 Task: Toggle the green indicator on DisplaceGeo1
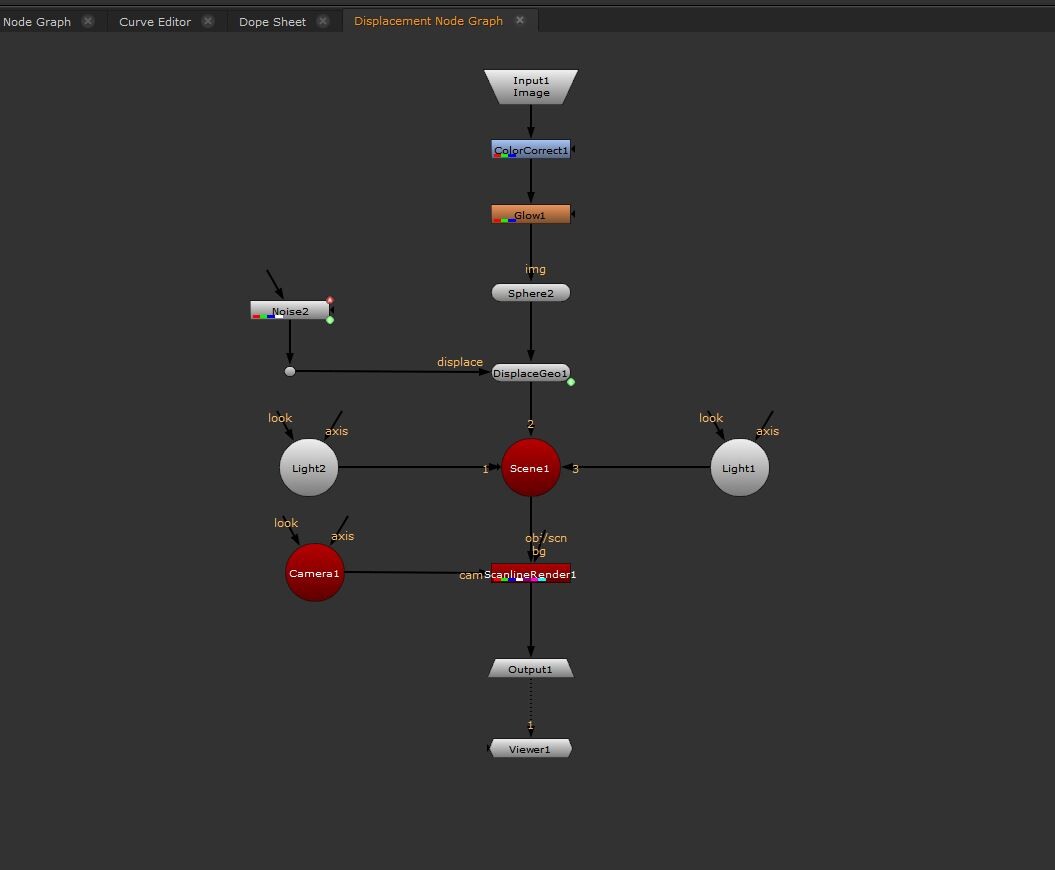[571, 381]
